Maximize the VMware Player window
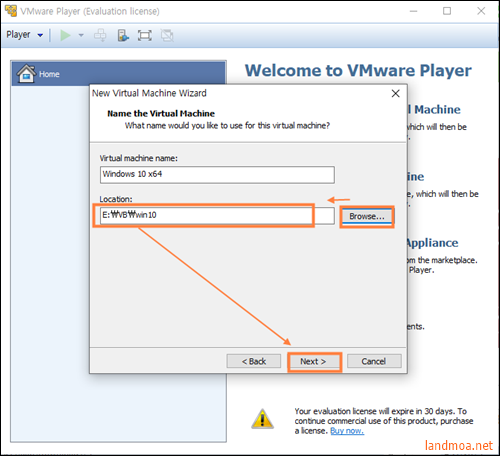Viewport: 500px width, 456px height. point(447,11)
